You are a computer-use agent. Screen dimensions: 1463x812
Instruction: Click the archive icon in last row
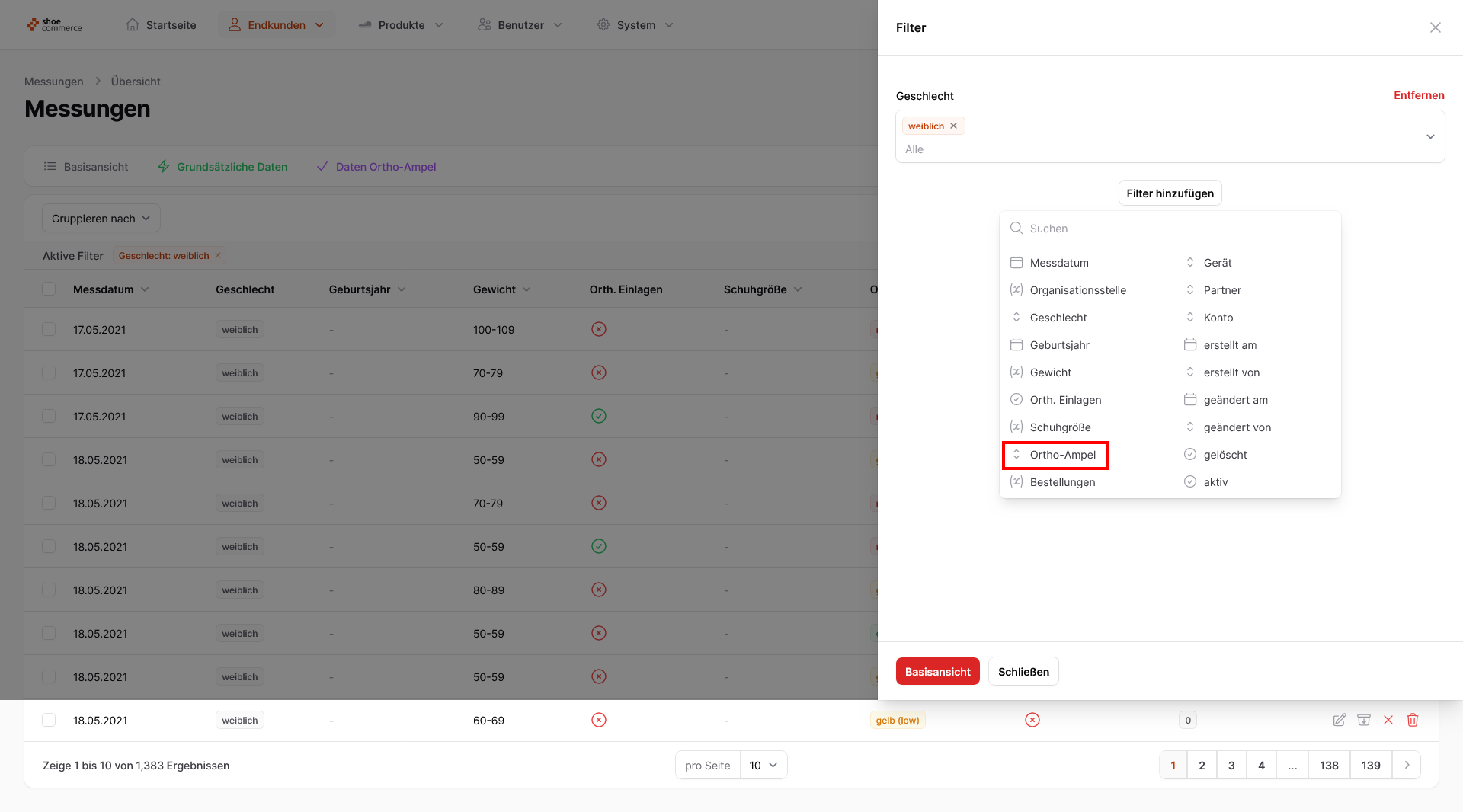tap(1364, 720)
